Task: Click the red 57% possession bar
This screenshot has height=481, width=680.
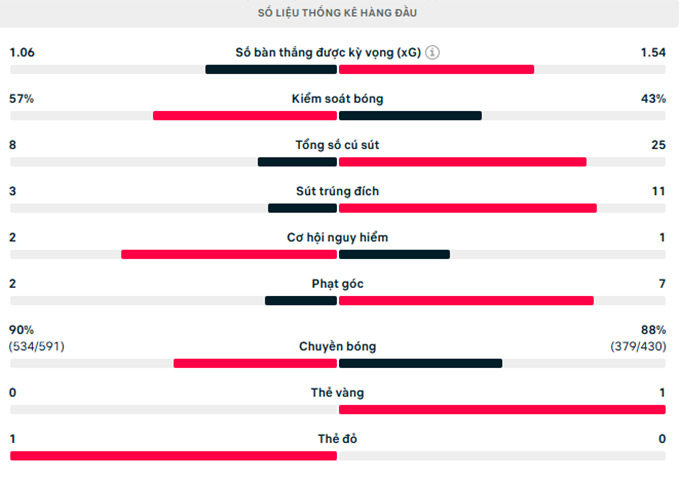Action: tap(245, 116)
